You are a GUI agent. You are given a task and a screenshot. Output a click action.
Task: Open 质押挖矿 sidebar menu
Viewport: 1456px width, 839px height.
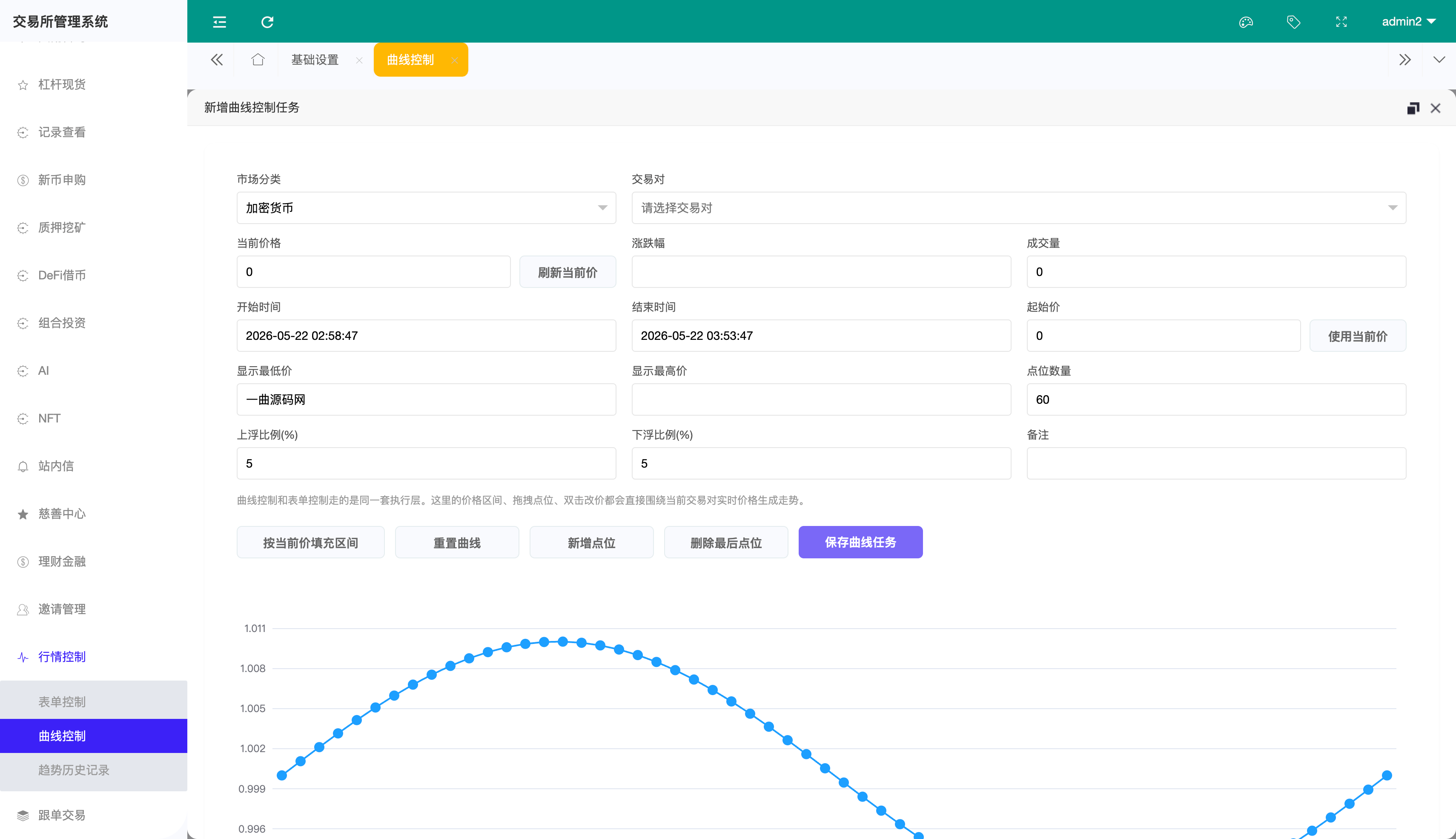tap(93, 227)
